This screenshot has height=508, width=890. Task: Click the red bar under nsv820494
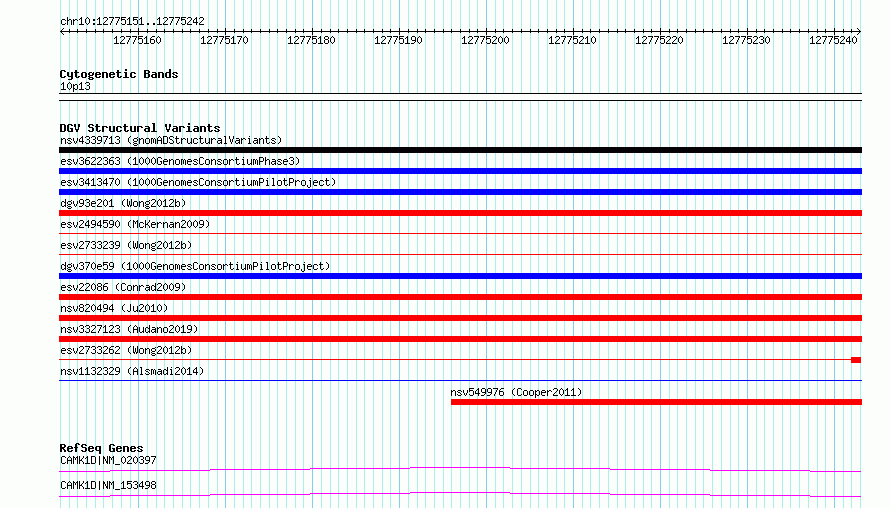pyautogui.click(x=460, y=318)
